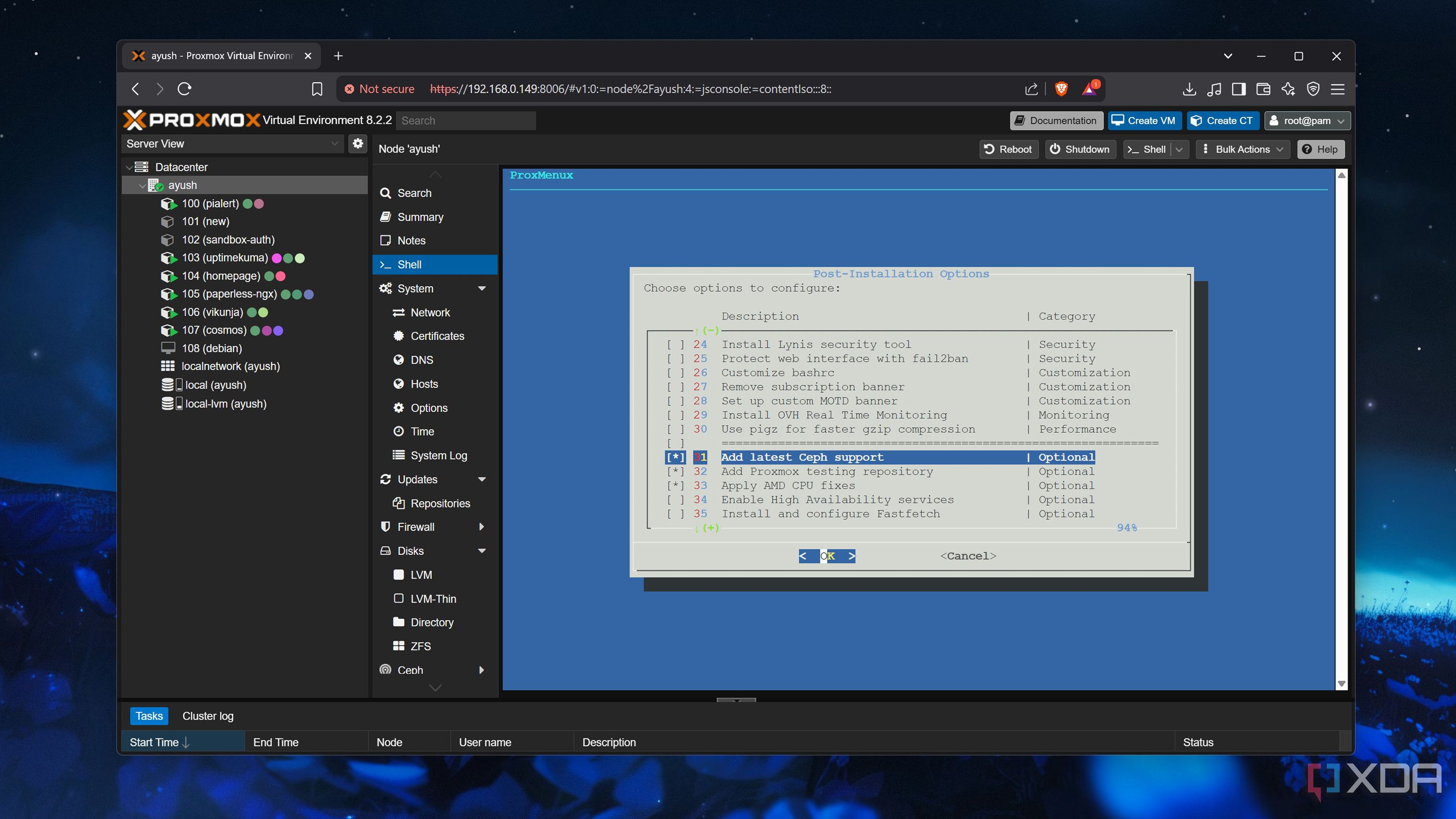Click the console scrollbar down arrow

click(1341, 684)
